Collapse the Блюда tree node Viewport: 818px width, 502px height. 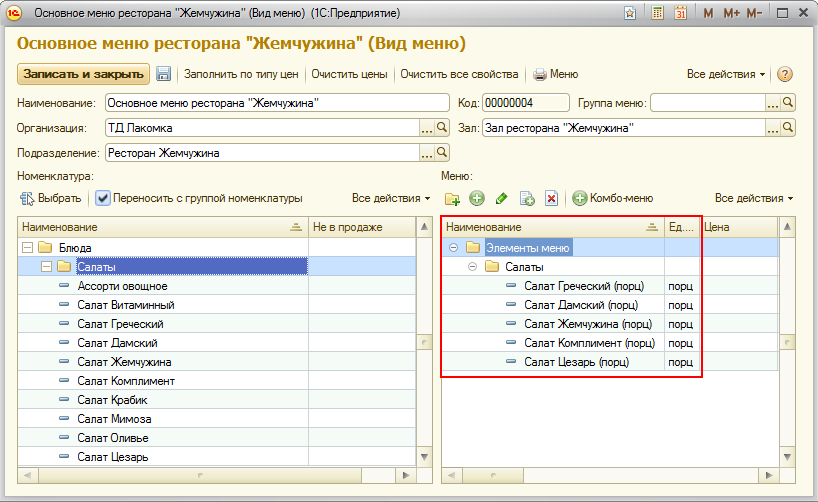[x=28, y=247]
